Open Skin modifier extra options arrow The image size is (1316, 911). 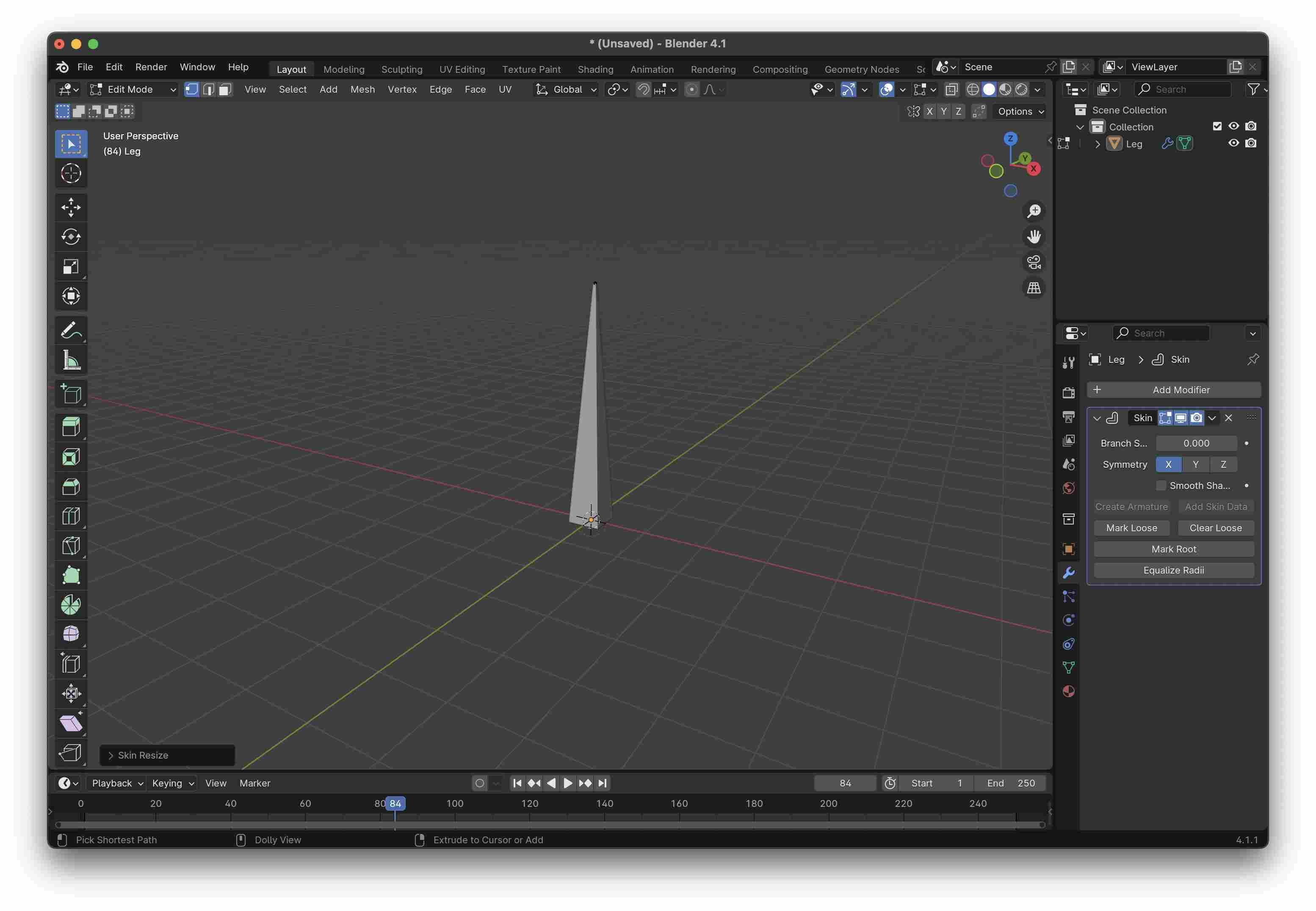1212,418
